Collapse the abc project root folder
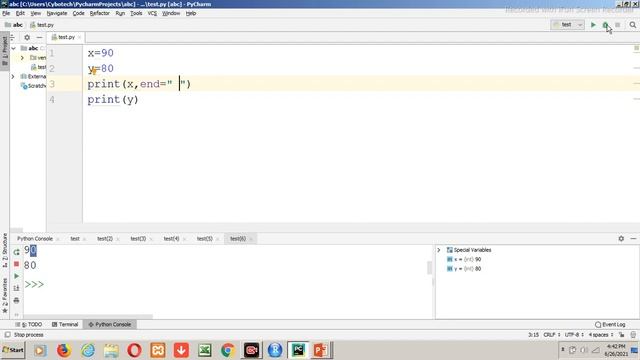This screenshot has width=640, height=360. 14,48
